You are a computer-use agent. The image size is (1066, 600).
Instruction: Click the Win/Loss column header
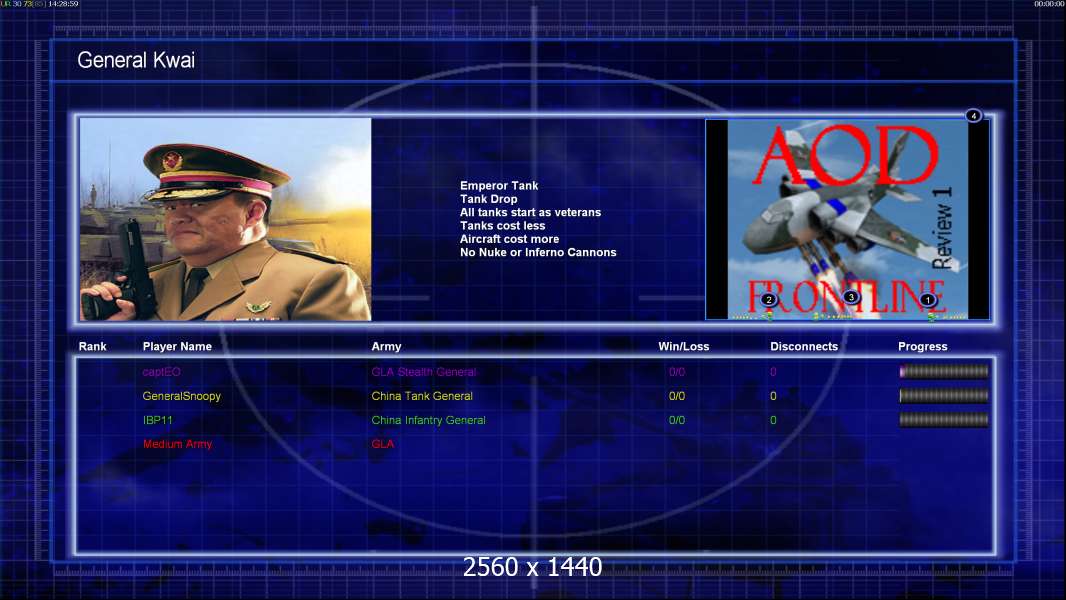pyautogui.click(x=683, y=347)
